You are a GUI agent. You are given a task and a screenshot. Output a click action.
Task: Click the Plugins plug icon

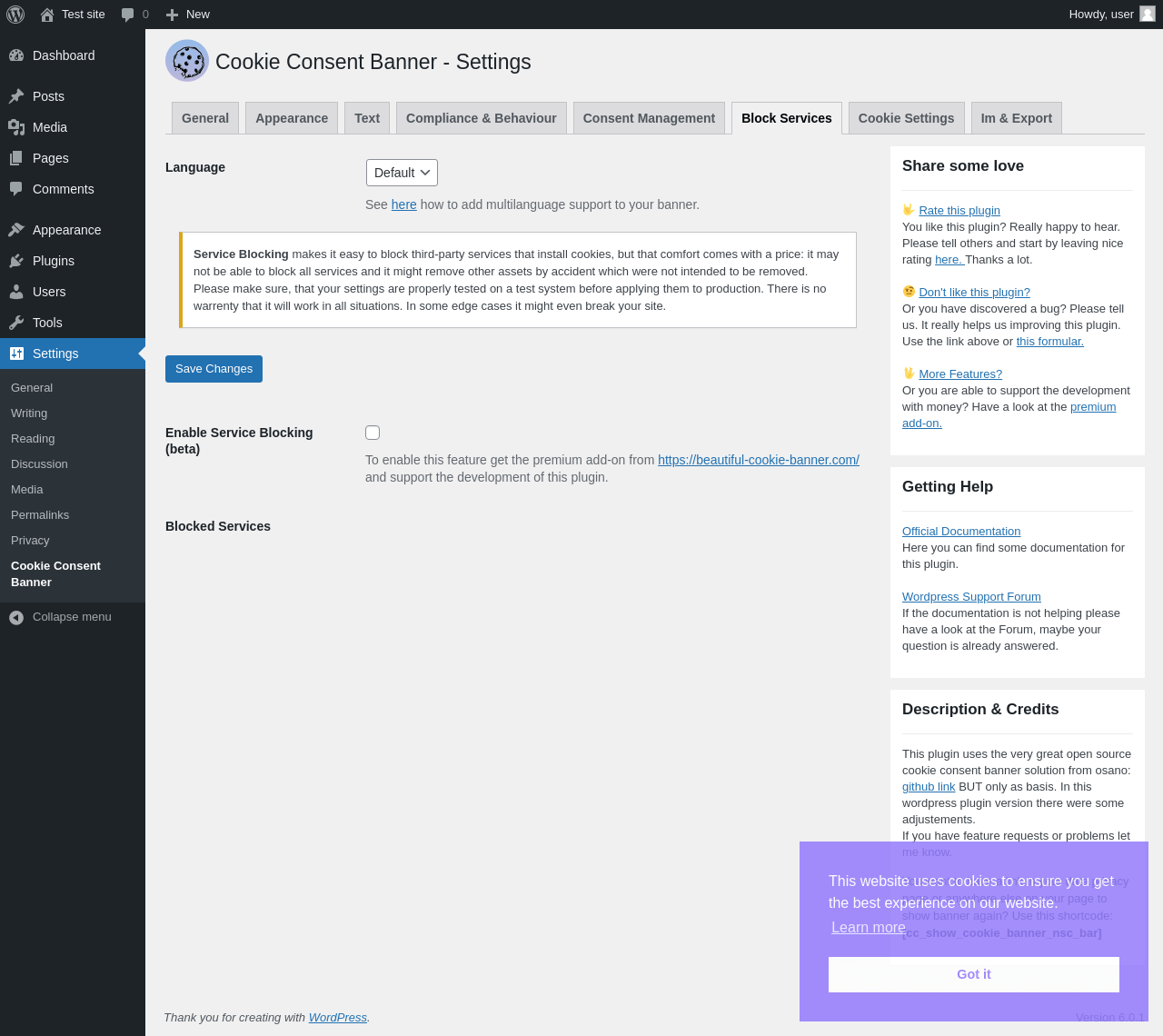(x=16, y=261)
